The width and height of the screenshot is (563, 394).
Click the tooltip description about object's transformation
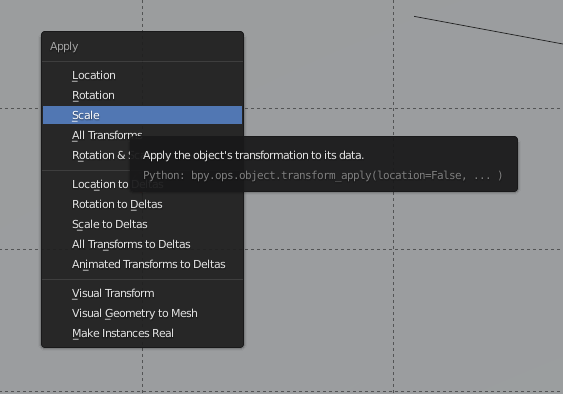point(253,155)
